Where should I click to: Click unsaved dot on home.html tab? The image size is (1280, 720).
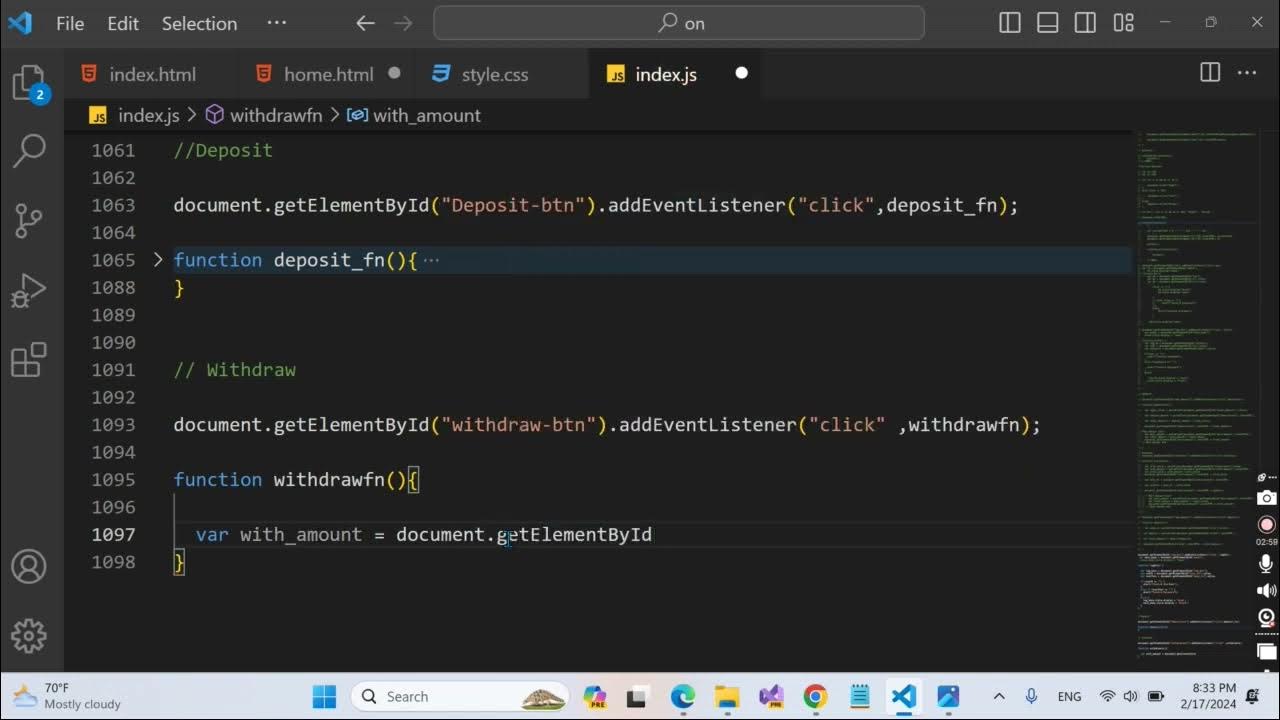[394, 73]
